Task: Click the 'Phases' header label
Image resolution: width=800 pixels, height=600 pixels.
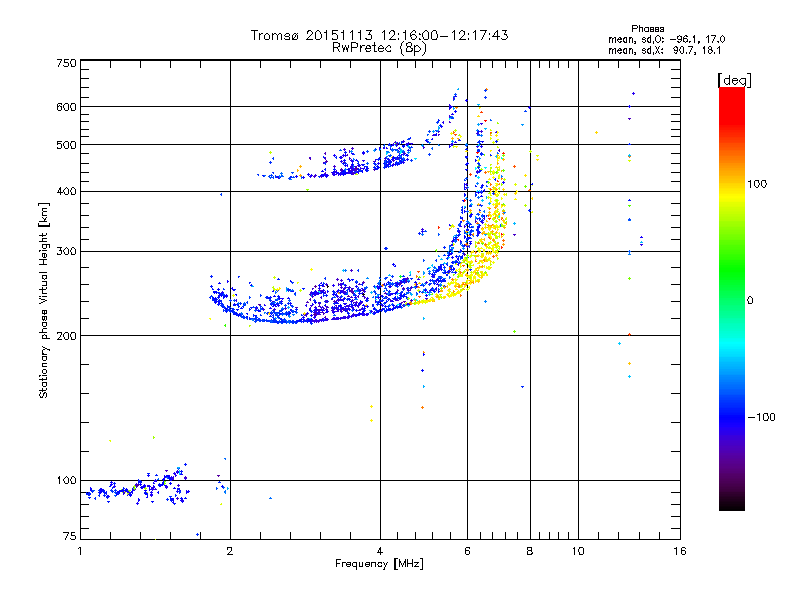Action: [647, 29]
